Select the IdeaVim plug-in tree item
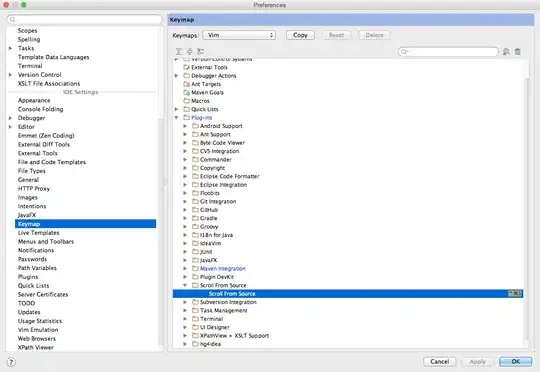The height and width of the screenshot is (372, 540). pos(210,244)
